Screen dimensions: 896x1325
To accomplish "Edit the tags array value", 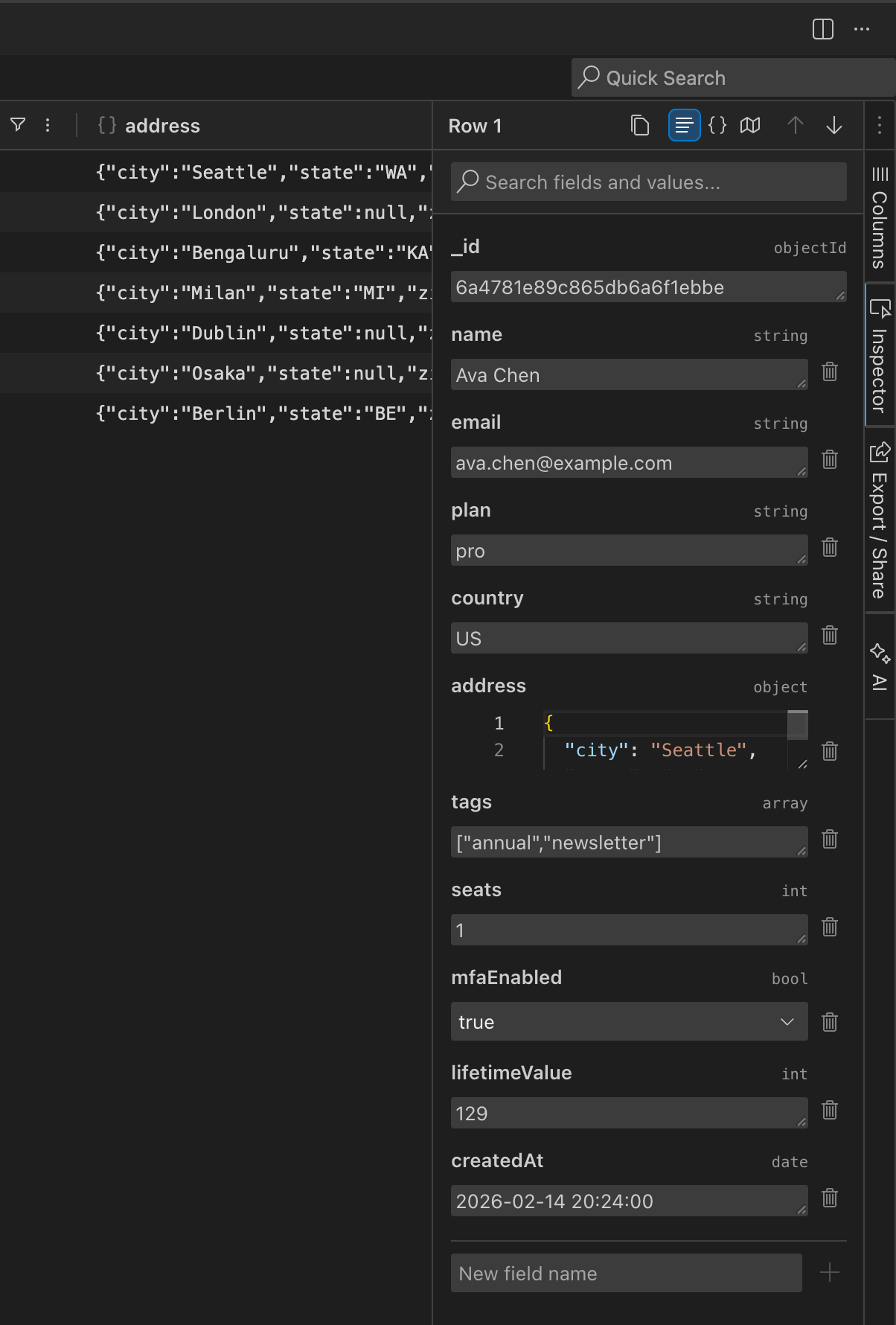I will (629, 843).
